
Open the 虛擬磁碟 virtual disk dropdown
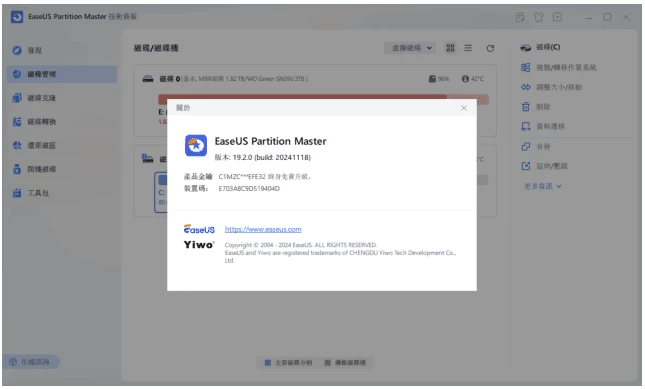(410, 48)
